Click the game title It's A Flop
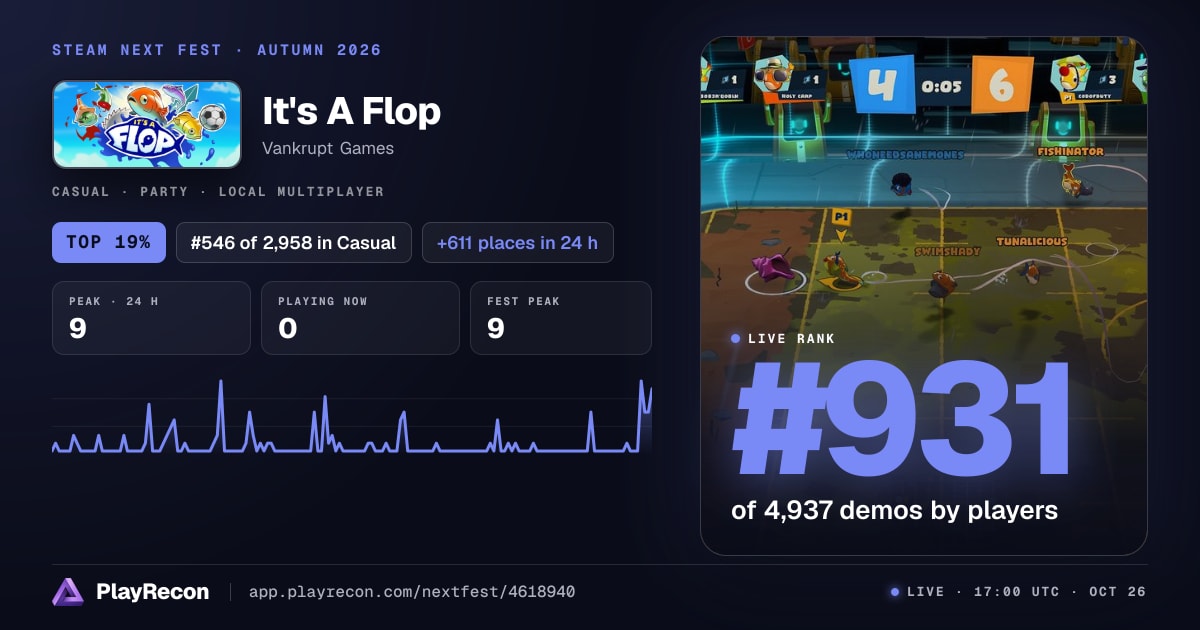Viewport: 1200px width, 630px height. tap(351, 111)
